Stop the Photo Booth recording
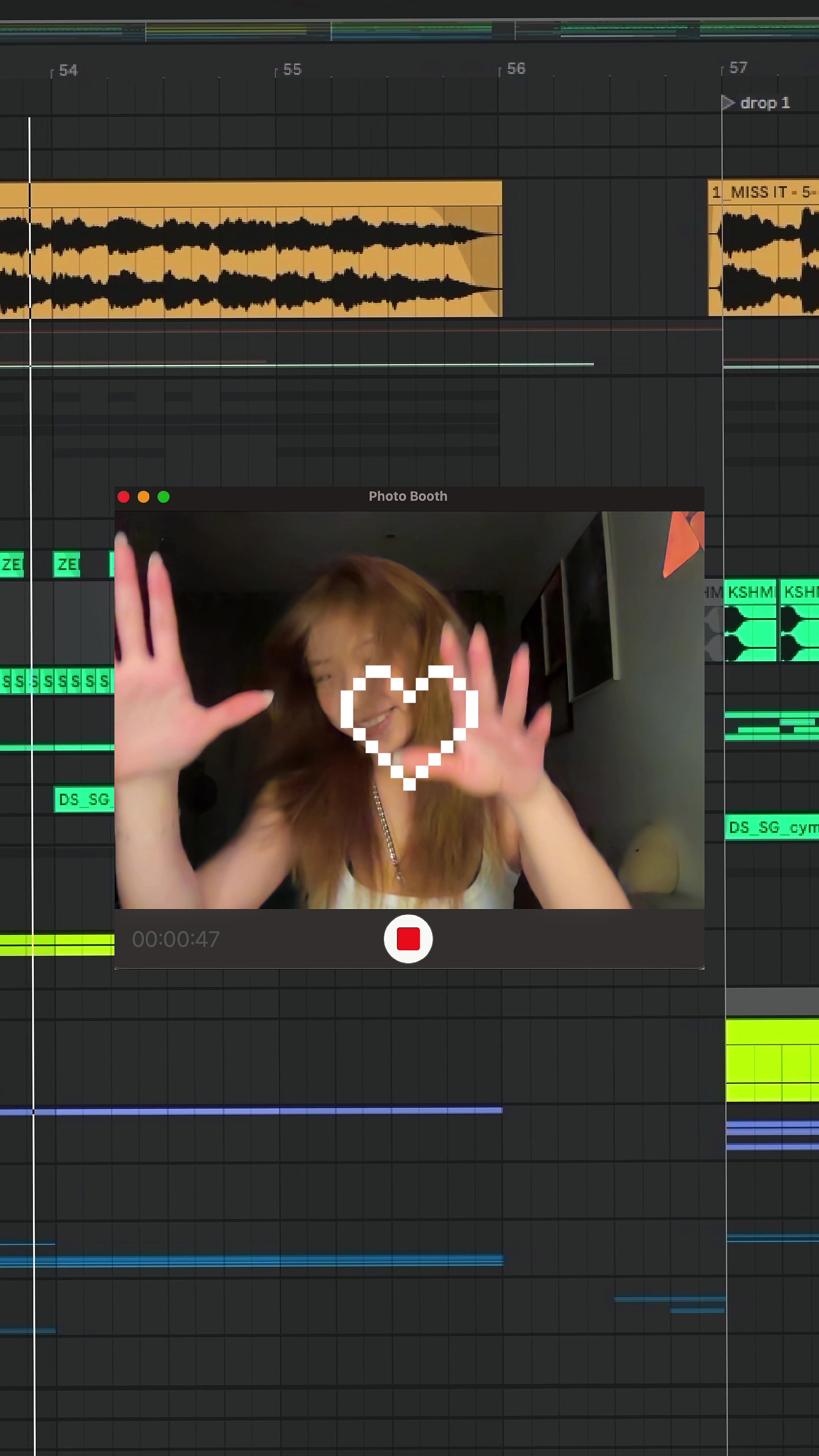This screenshot has height=1456, width=819. (408, 939)
